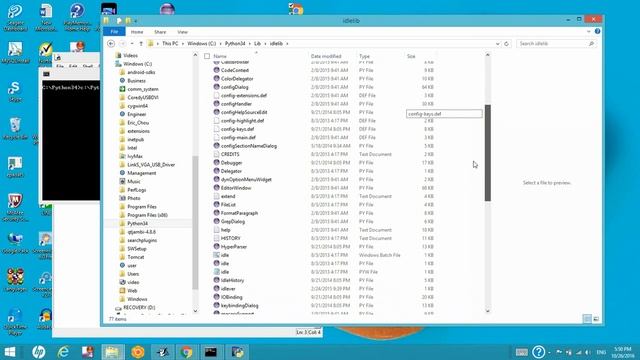Open recent locations dropdown arrow
640x360 pixels.
point(132,43)
